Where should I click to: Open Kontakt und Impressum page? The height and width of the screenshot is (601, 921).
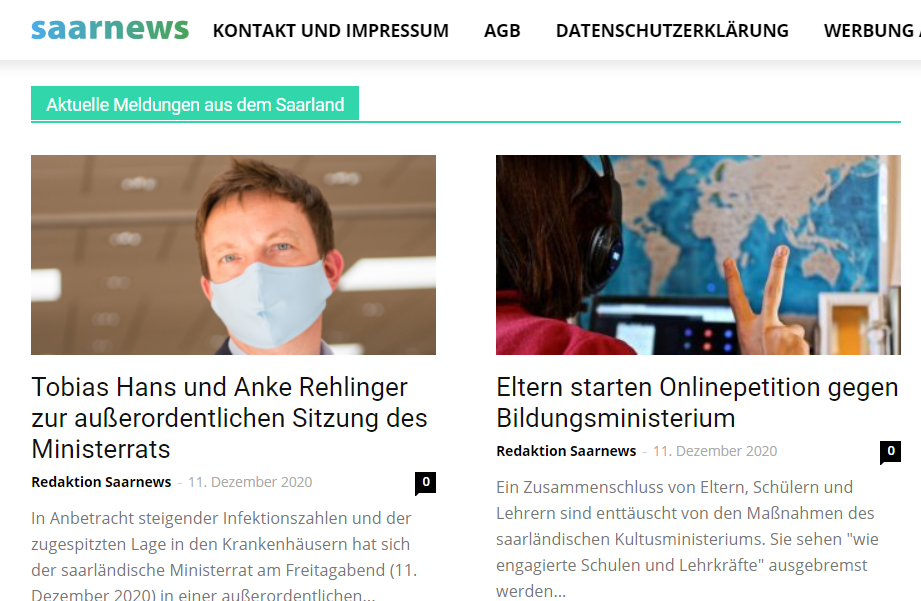click(331, 31)
